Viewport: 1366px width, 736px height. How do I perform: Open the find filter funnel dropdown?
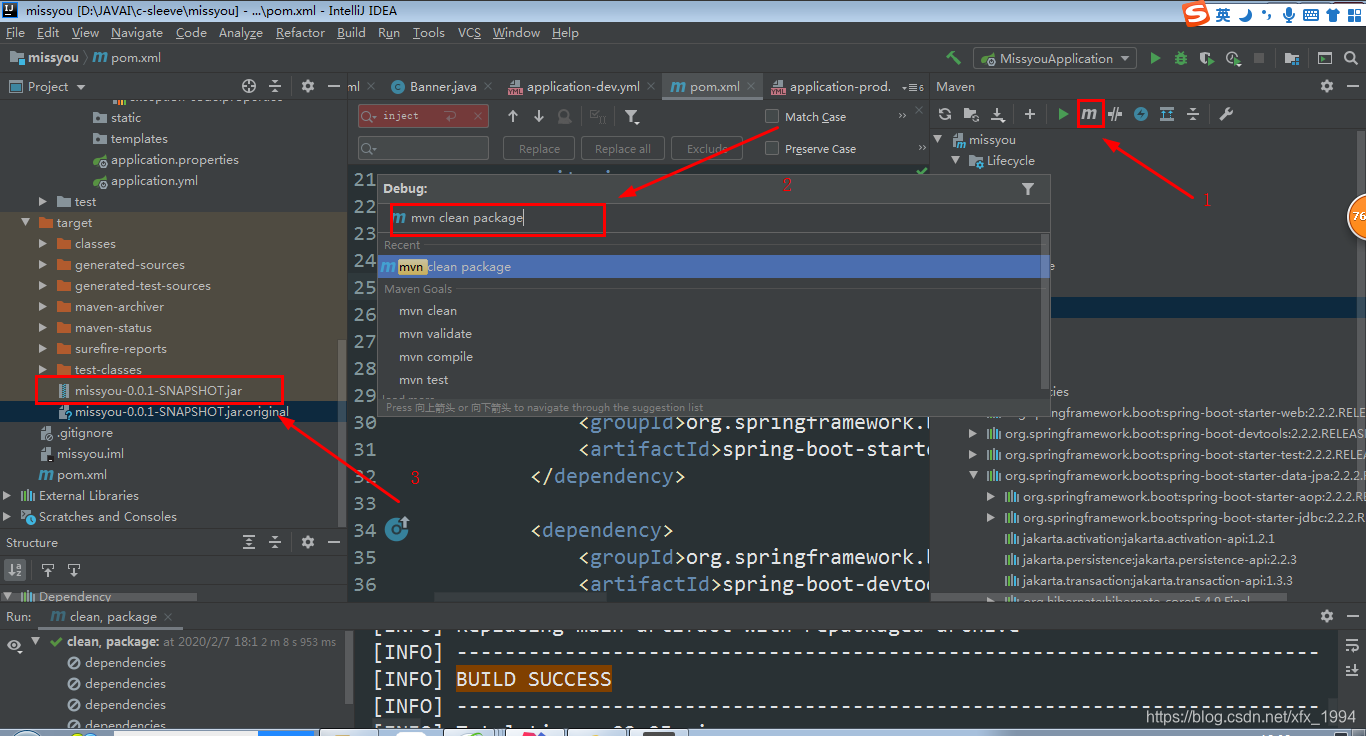click(632, 116)
